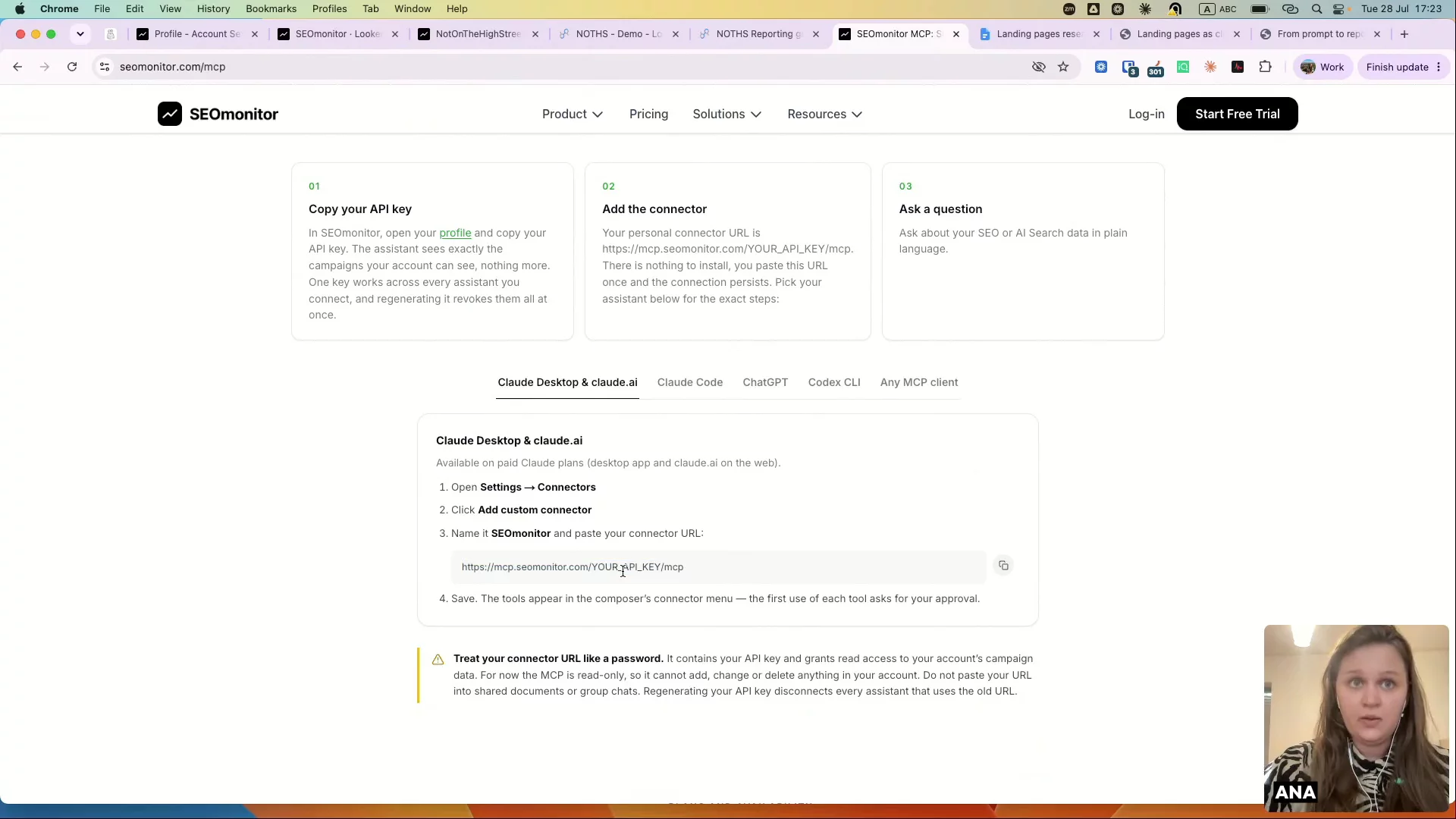
Task: Open the extension with 301 badge
Action: (1155, 67)
